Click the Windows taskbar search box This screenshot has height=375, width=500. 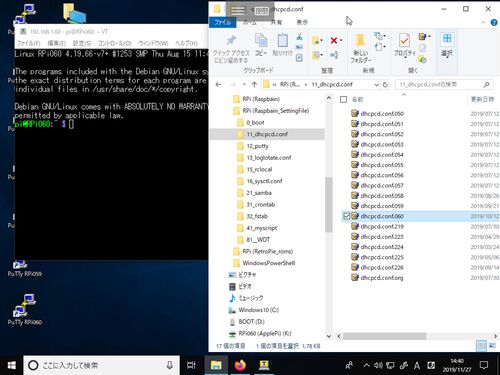pyautogui.click(x=101, y=365)
